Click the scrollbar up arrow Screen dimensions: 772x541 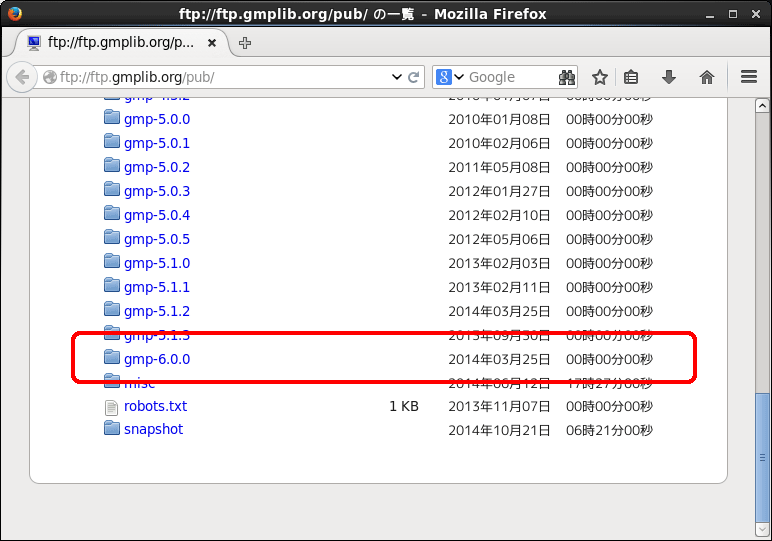pos(762,105)
